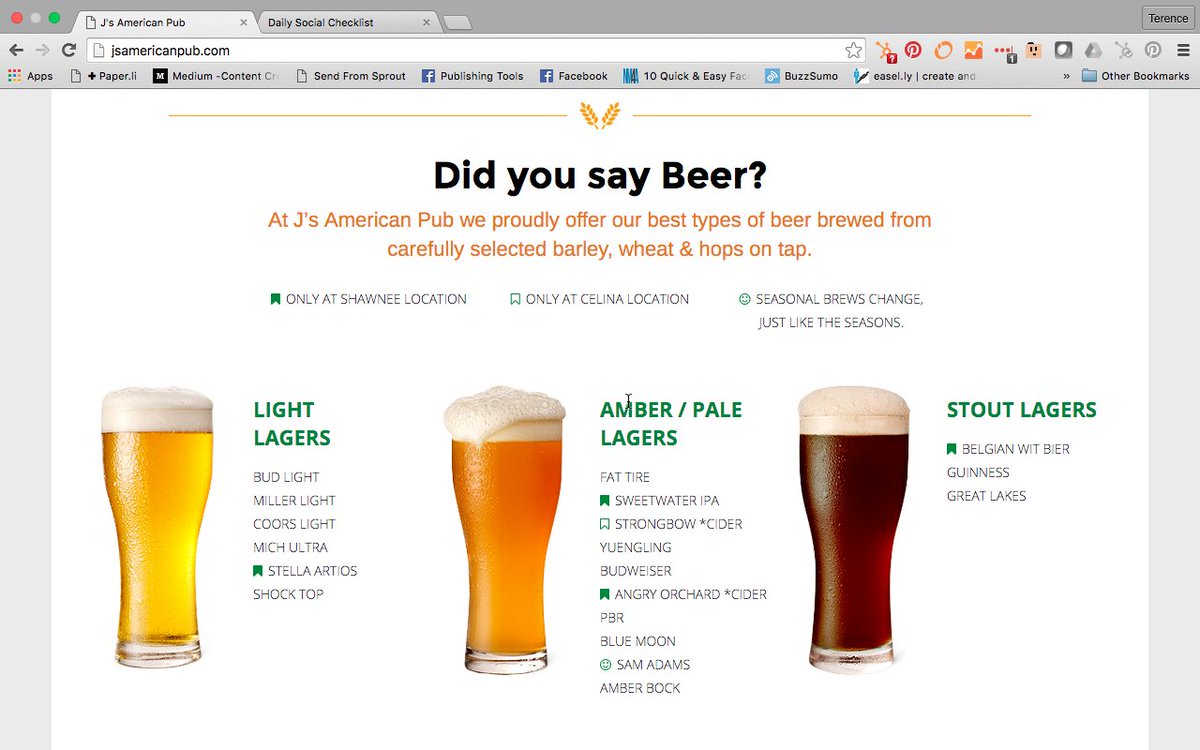1200x750 pixels.
Task: Click the amber lager beer glass image
Action: tap(505, 530)
